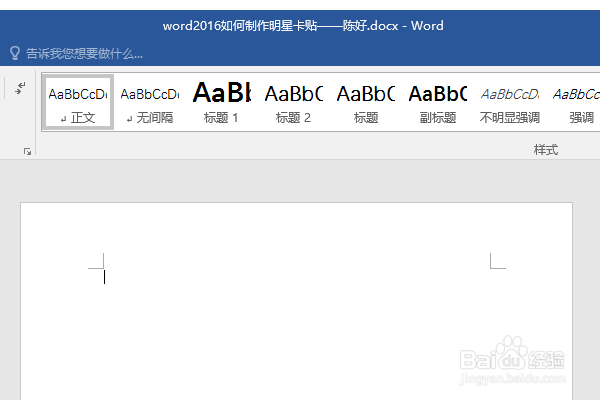Toggle the show/hide paragraph marks icon
Screen dimensions: 600x400
[20, 88]
